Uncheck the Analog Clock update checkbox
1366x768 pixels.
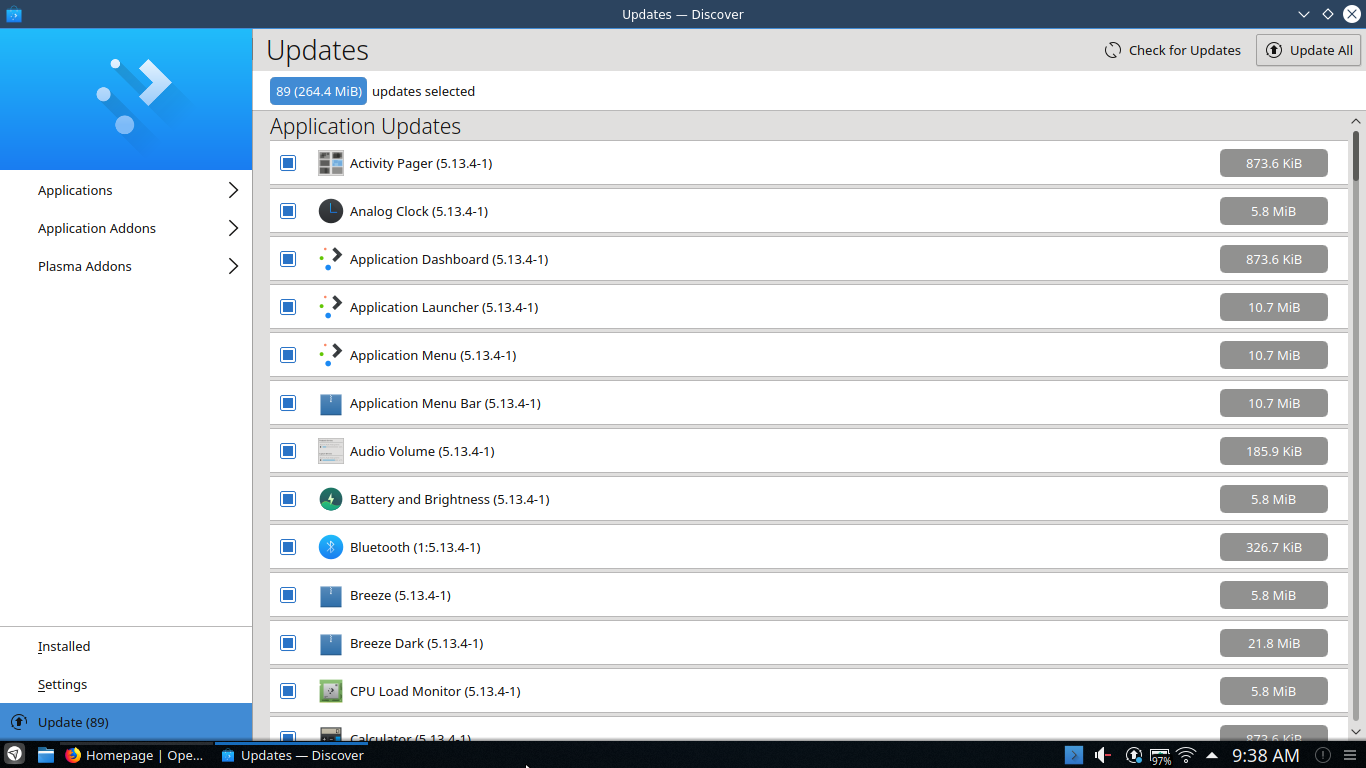point(288,211)
